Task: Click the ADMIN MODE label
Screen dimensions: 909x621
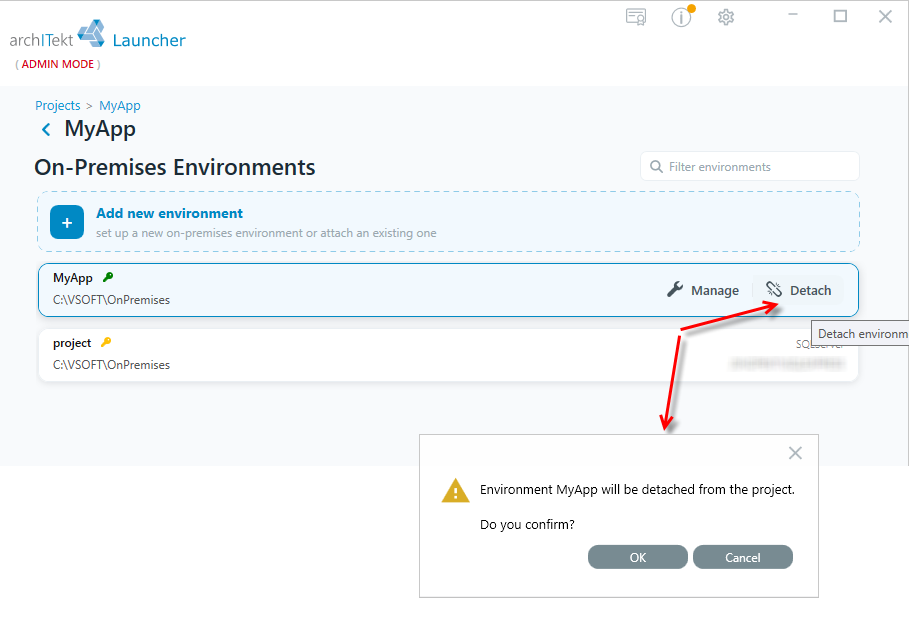Action: [57, 64]
